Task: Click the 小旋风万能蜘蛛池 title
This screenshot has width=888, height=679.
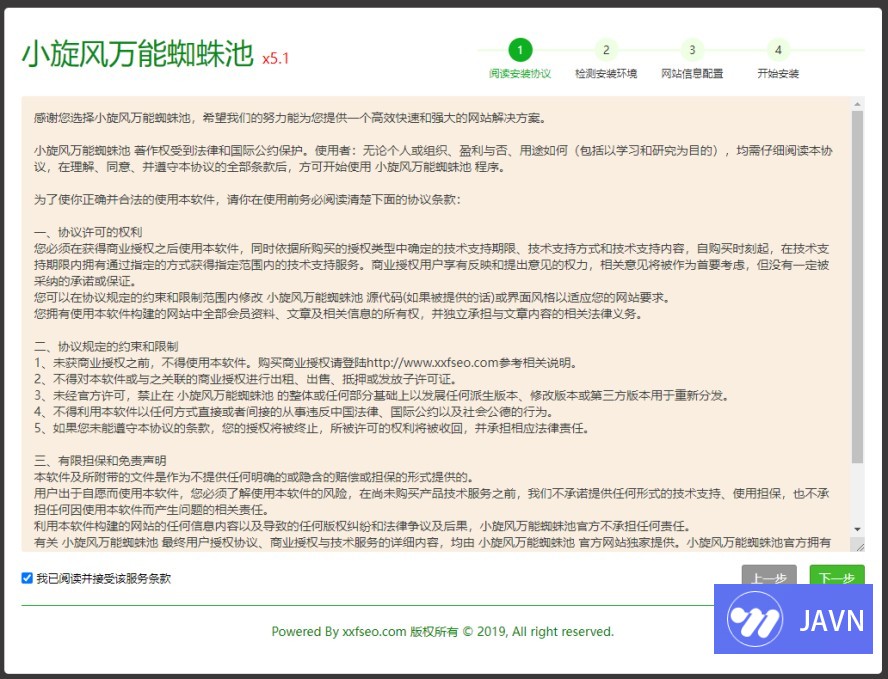Action: point(138,54)
